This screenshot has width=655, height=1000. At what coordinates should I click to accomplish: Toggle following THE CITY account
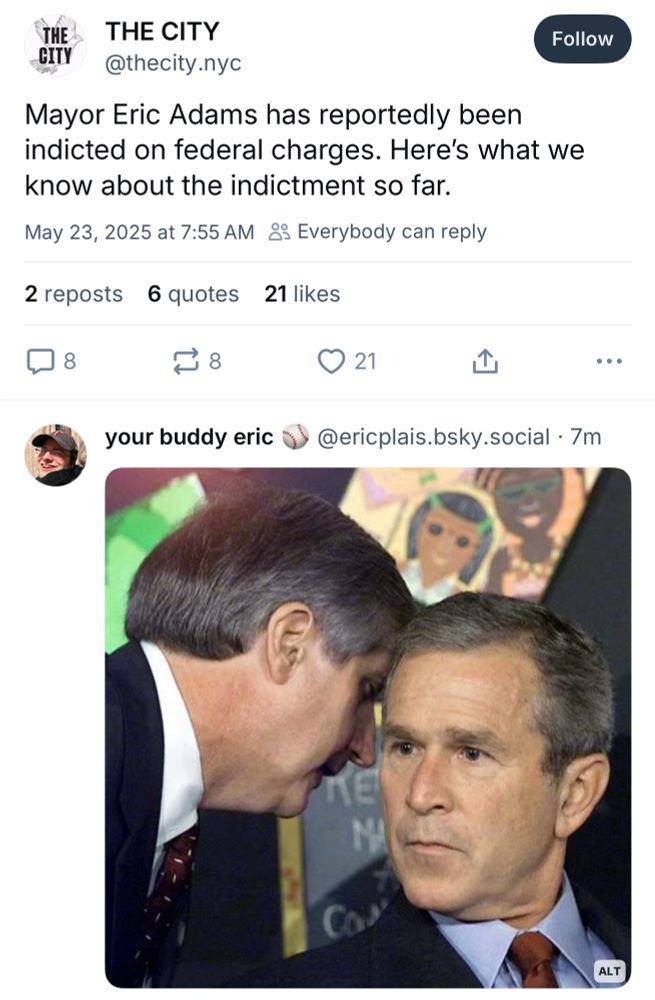581,39
